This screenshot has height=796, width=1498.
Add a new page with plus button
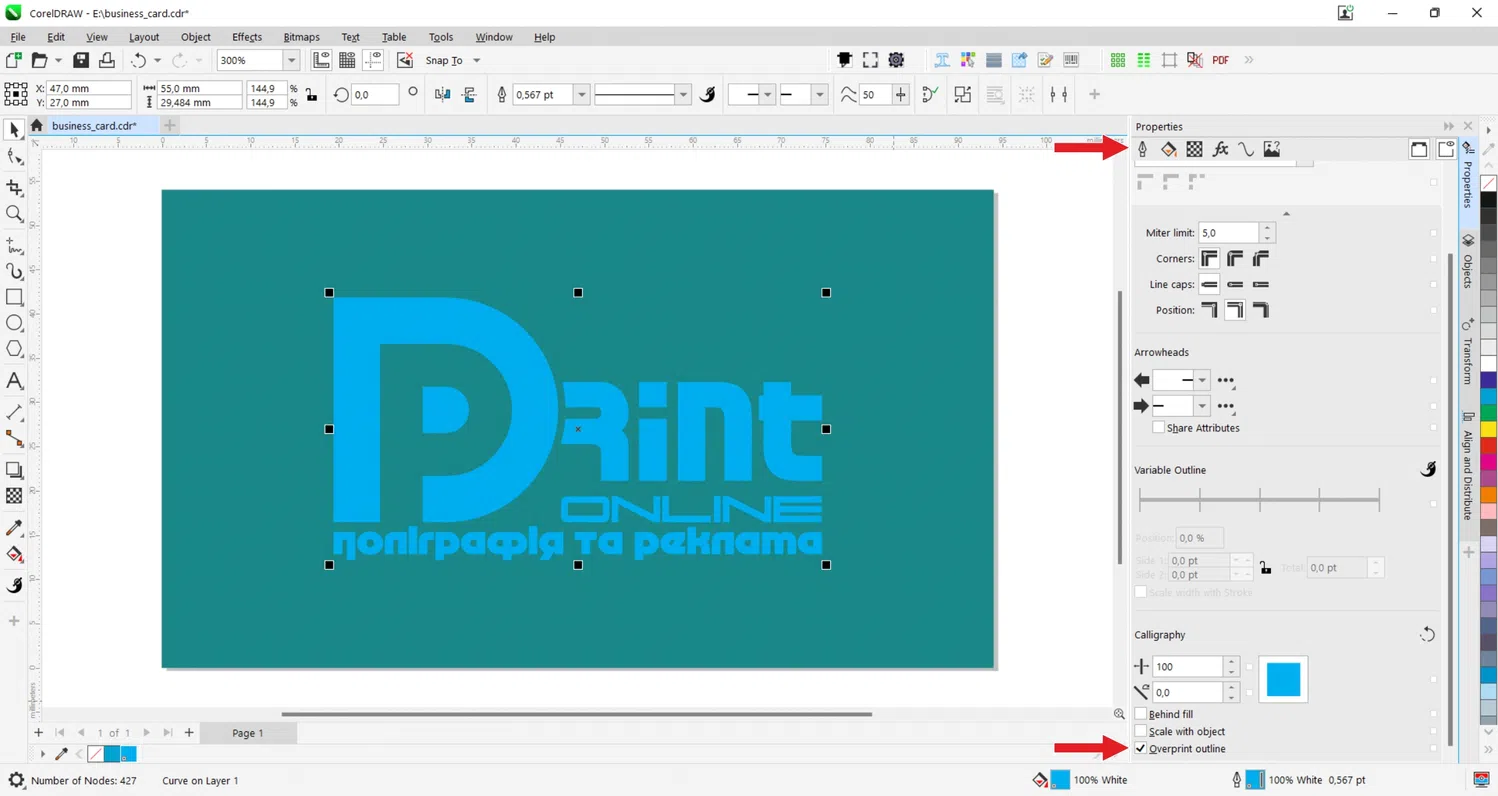coord(188,733)
